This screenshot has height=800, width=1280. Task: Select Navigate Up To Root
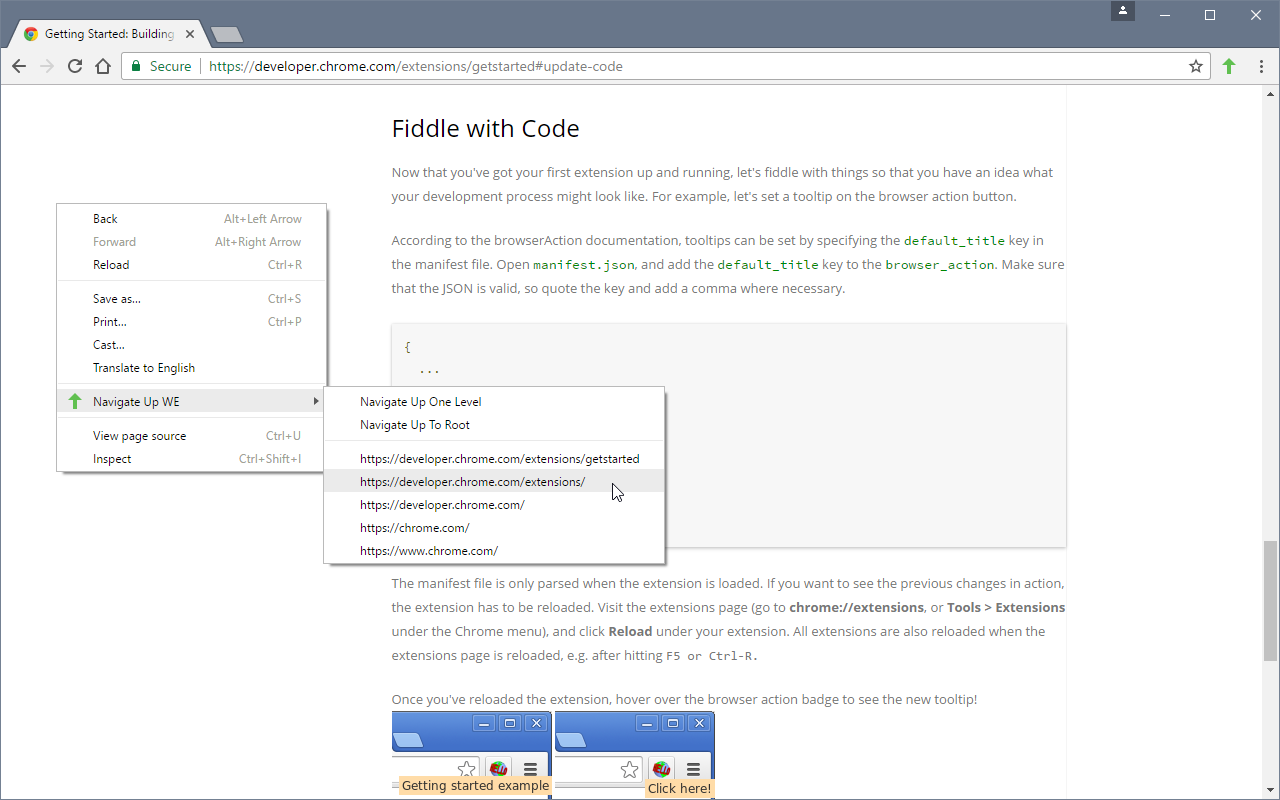pos(414,424)
